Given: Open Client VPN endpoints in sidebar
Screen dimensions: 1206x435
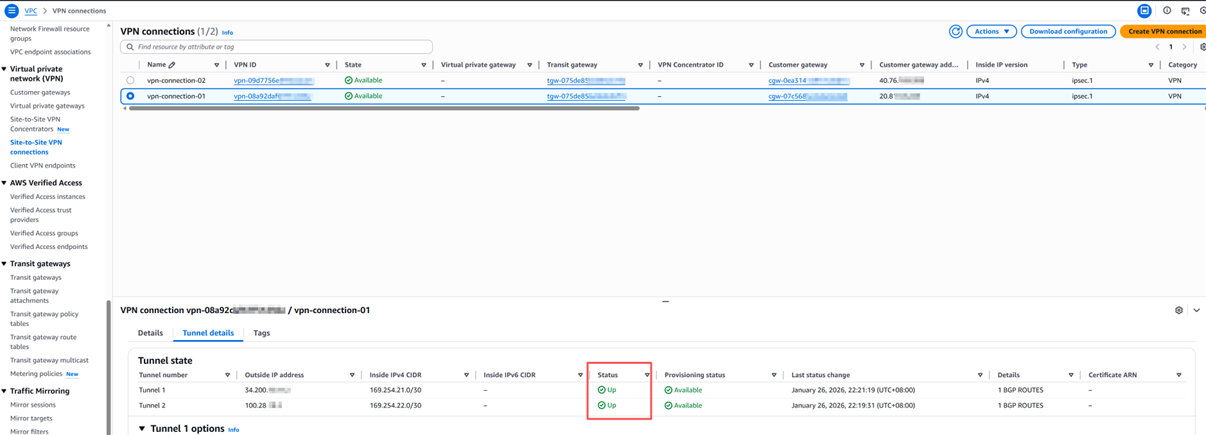Looking at the screenshot, I should (43, 166).
